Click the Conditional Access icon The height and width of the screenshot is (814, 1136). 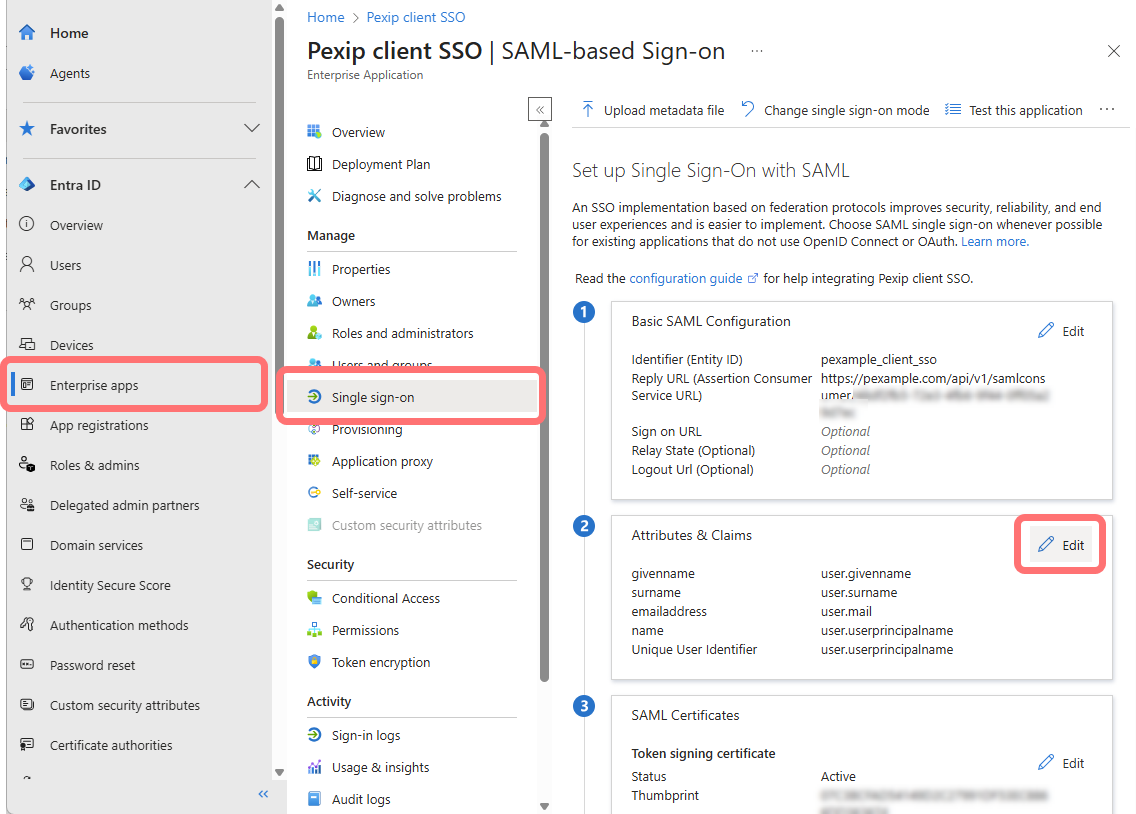(x=315, y=598)
